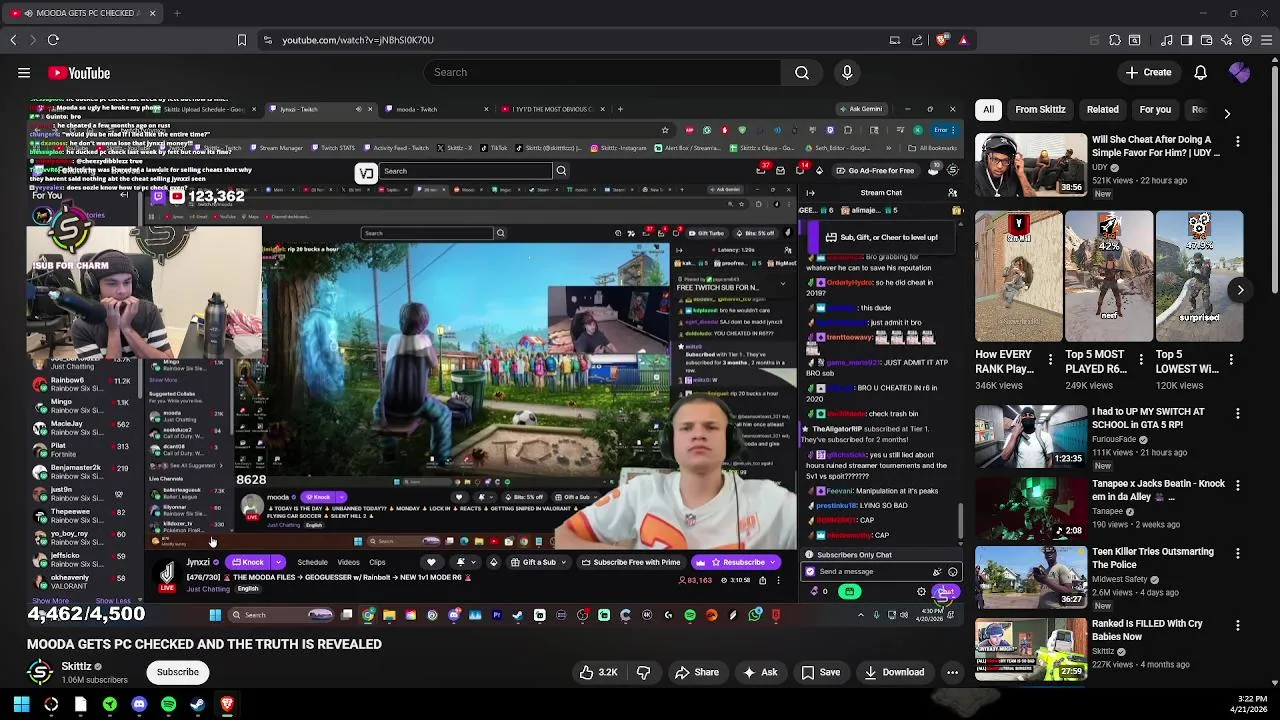The width and height of the screenshot is (1280, 720).
Task: Click the Download button
Action: pyautogui.click(x=893, y=673)
